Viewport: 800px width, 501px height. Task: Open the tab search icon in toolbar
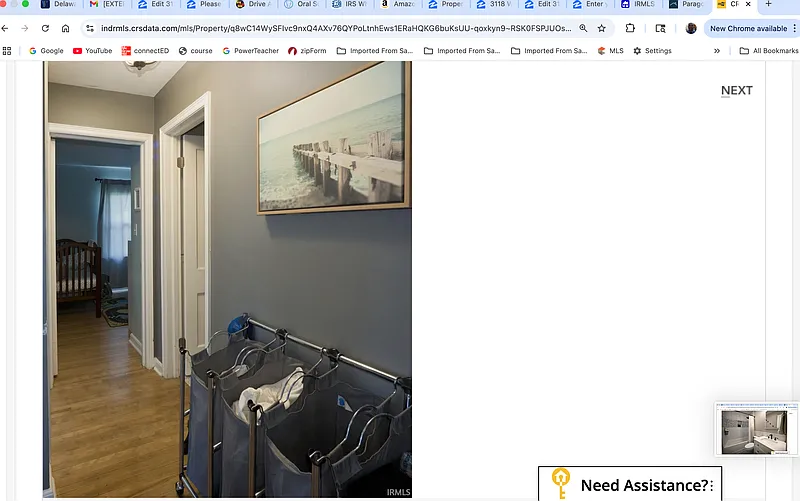pyautogui.click(x=660, y=29)
